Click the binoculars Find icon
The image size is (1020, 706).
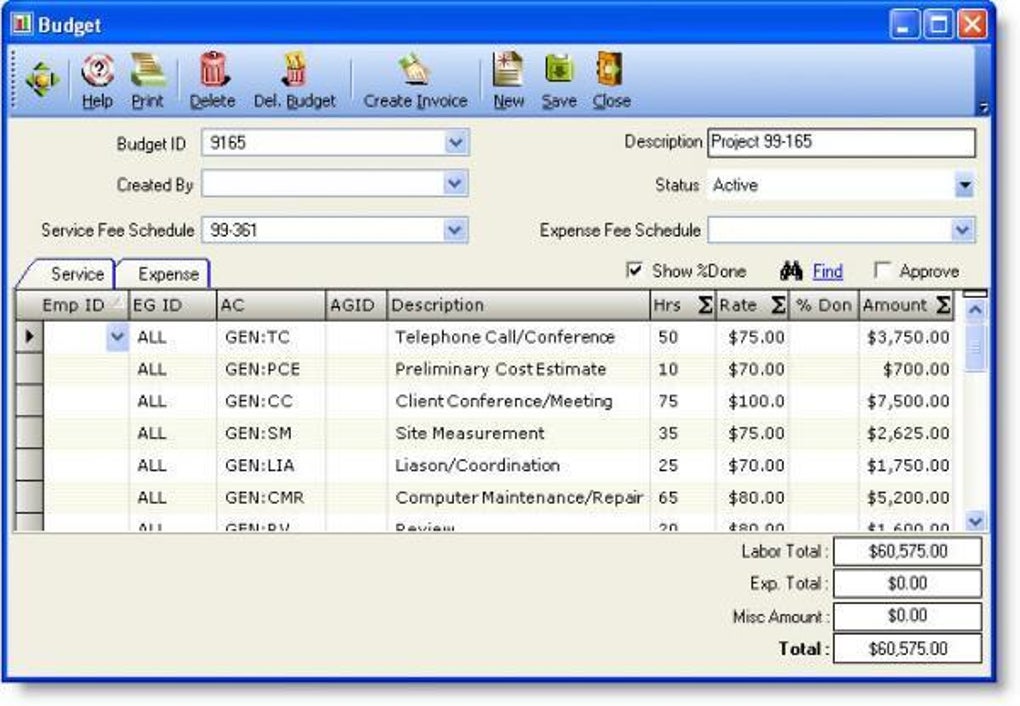793,271
